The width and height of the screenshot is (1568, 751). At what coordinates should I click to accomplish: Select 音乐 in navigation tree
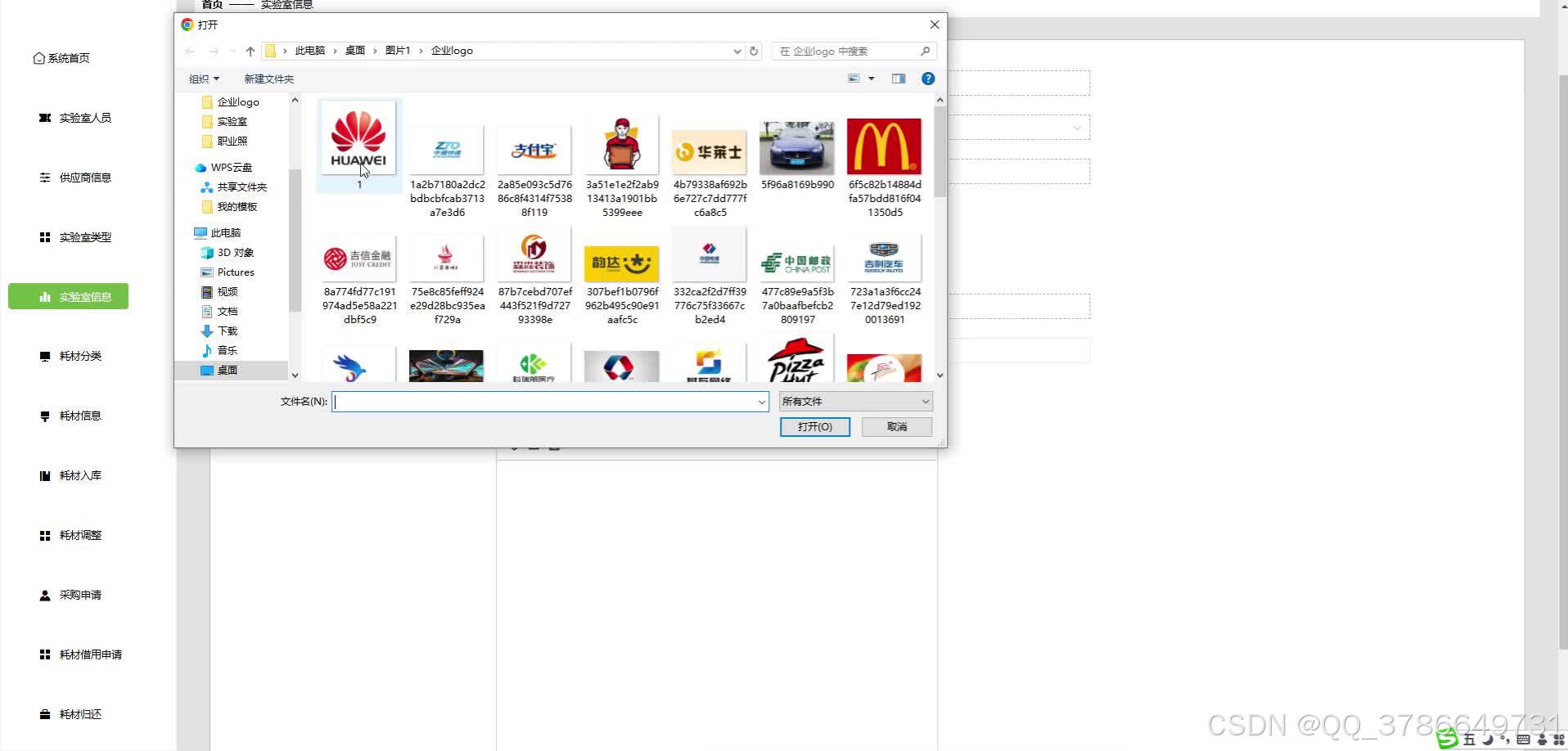tap(219, 351)
